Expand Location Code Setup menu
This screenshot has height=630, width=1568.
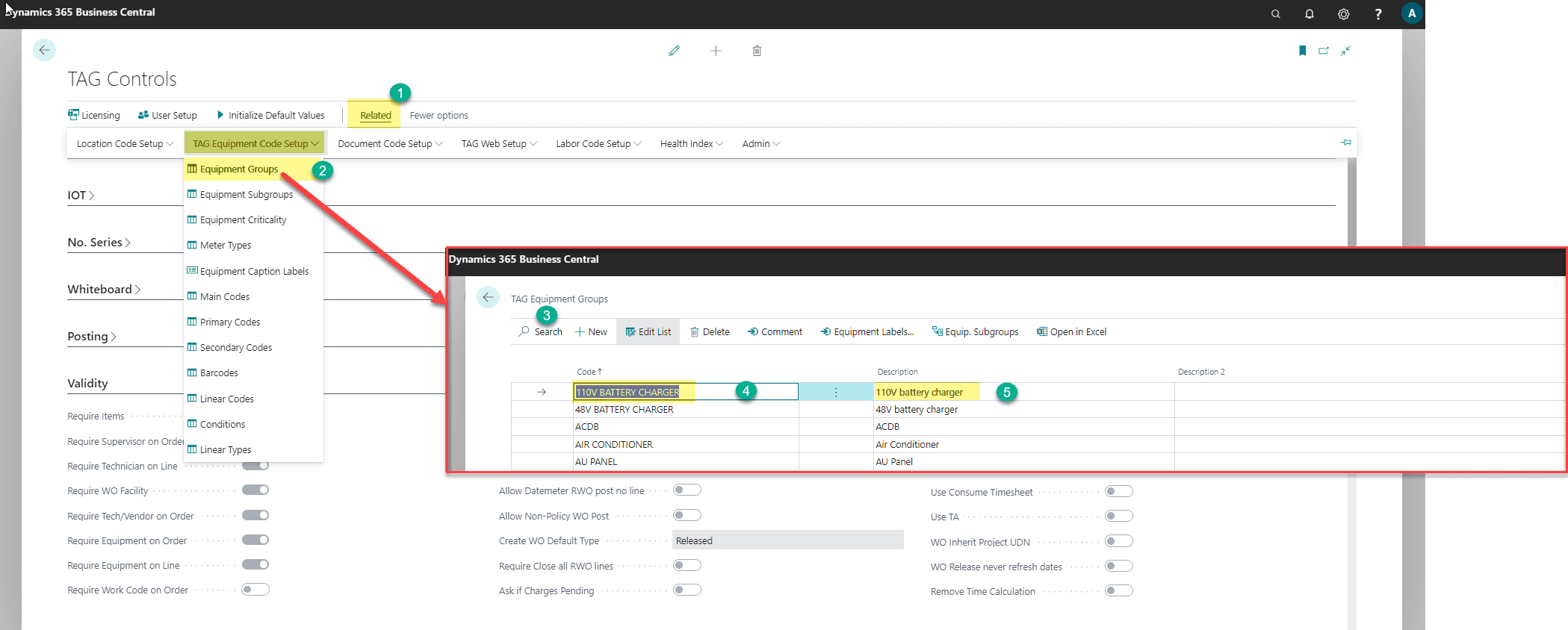click(125, 143)
